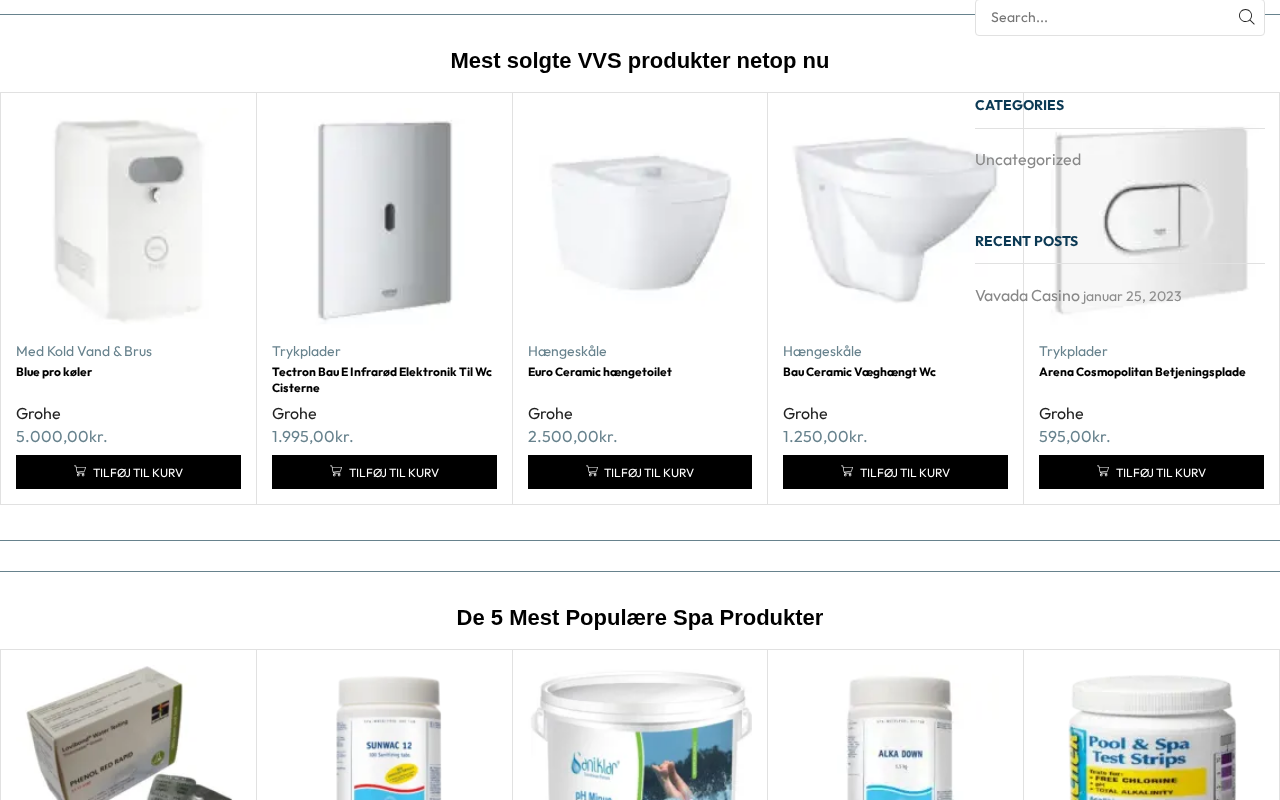Click cart icon on Bau Ceramic Væghængt Wc button
The width and height of the screenshot is (1280, 800).
point(847,471)
